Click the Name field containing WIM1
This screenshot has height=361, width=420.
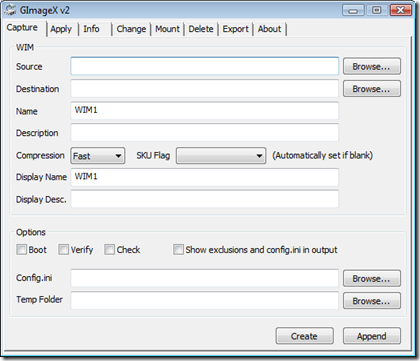point(205,111)
